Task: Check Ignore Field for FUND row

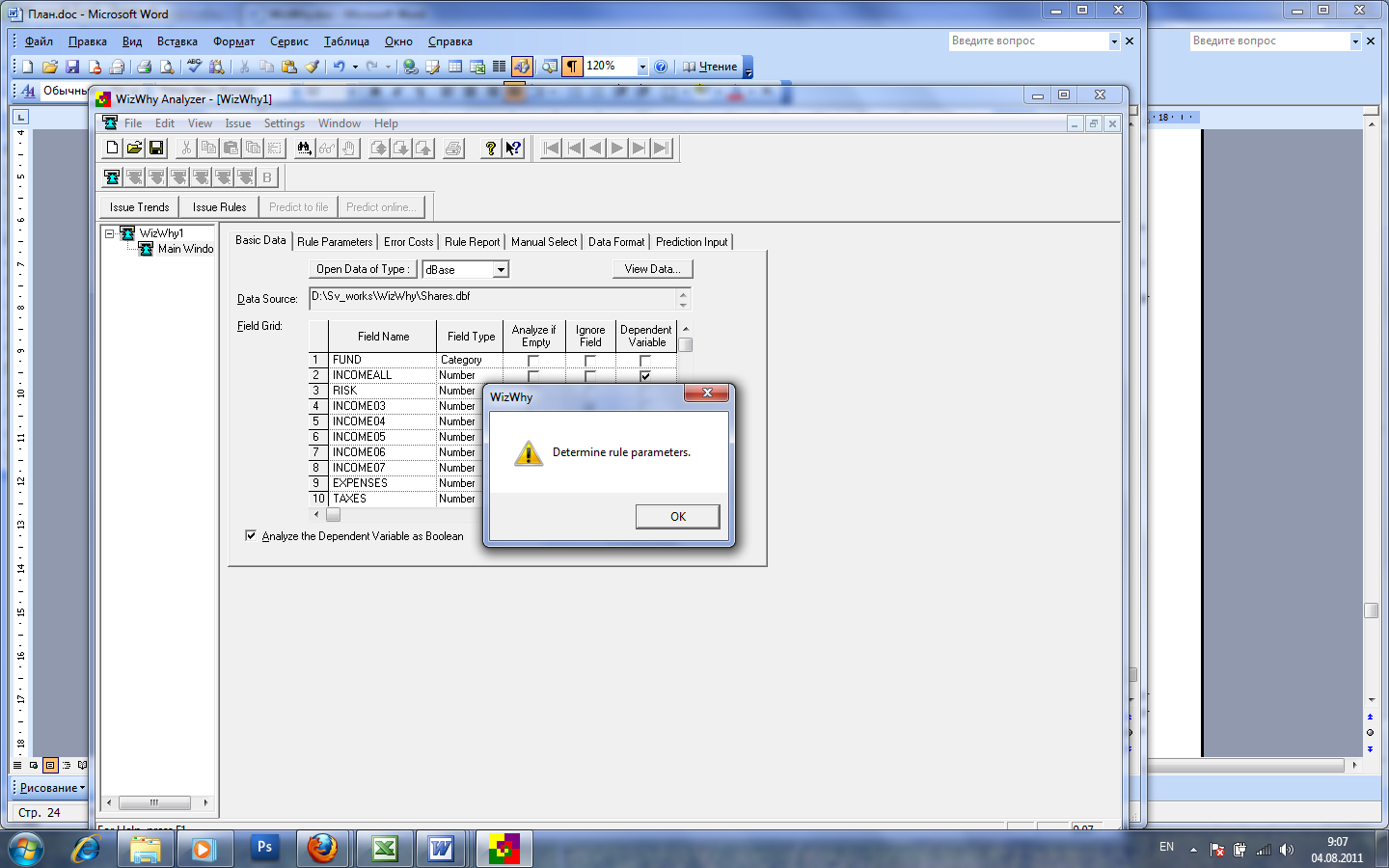Action: pos(590,361)
